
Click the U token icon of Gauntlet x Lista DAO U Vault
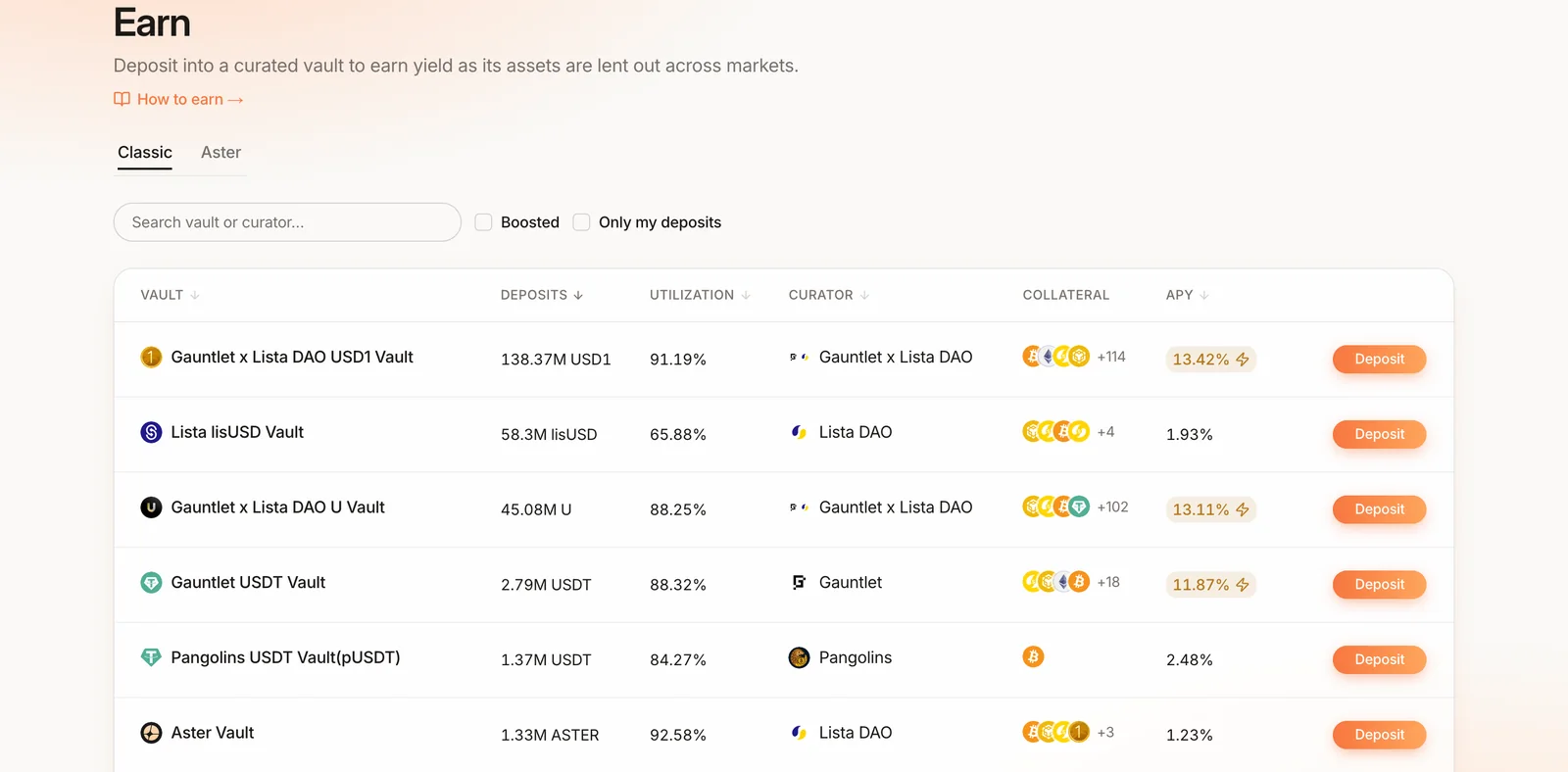click(151, 507)
